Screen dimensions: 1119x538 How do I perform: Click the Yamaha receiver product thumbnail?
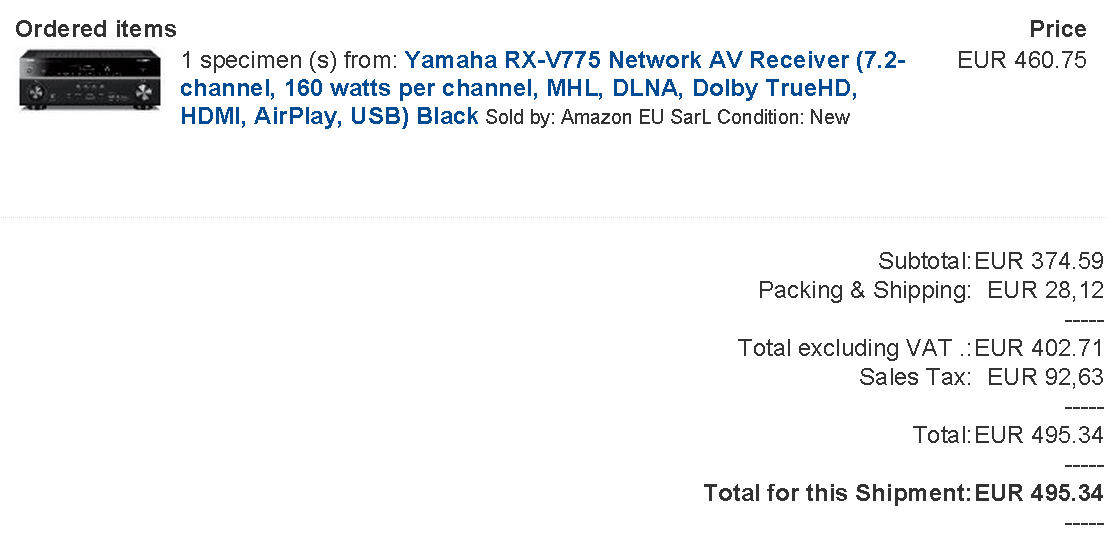(88, 80)
